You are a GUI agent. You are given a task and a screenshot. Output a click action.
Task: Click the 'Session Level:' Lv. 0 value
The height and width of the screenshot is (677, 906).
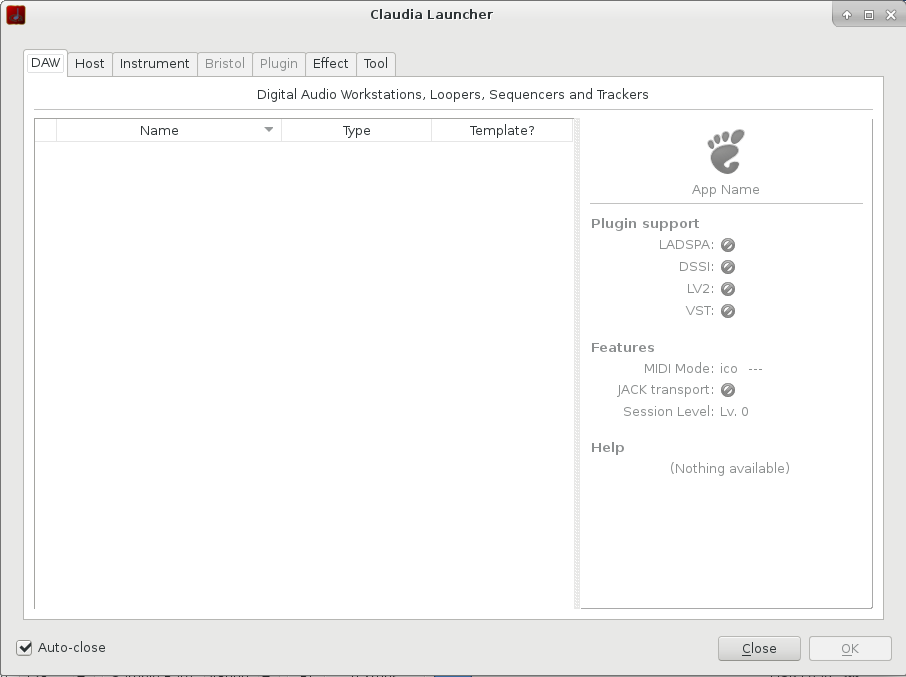click(734, 412)
